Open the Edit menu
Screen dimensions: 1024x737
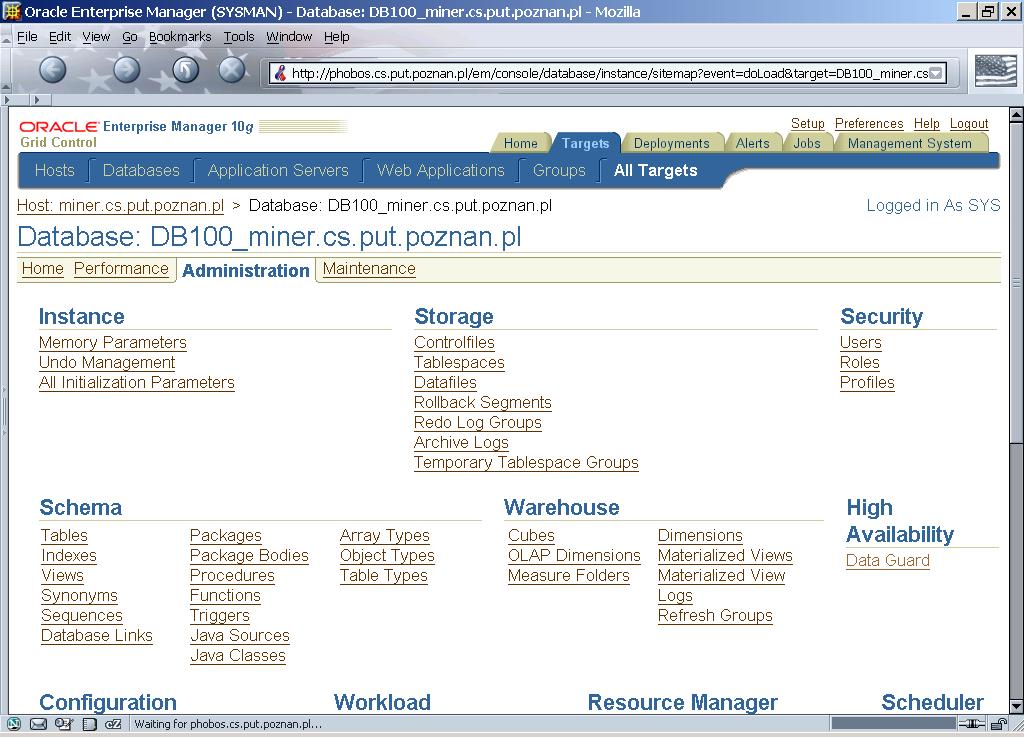60,37
